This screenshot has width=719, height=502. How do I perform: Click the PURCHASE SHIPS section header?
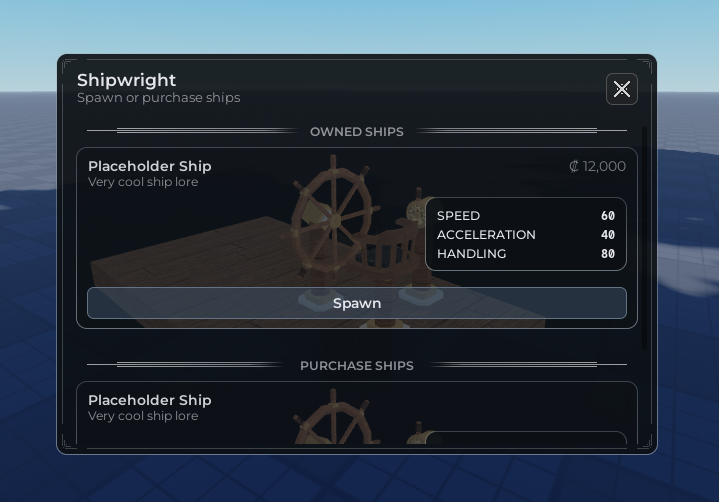coord(357,366)
